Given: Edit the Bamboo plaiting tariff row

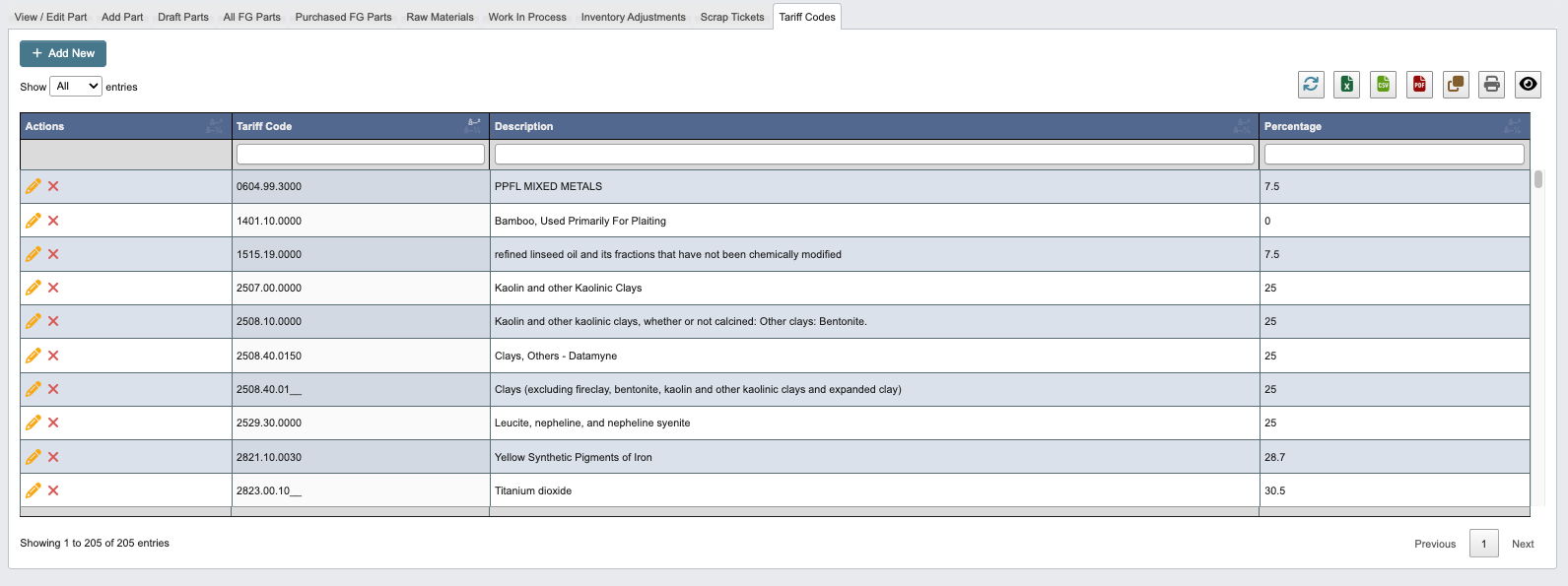Looking at the screenshot, I should (x=33, y=221).
